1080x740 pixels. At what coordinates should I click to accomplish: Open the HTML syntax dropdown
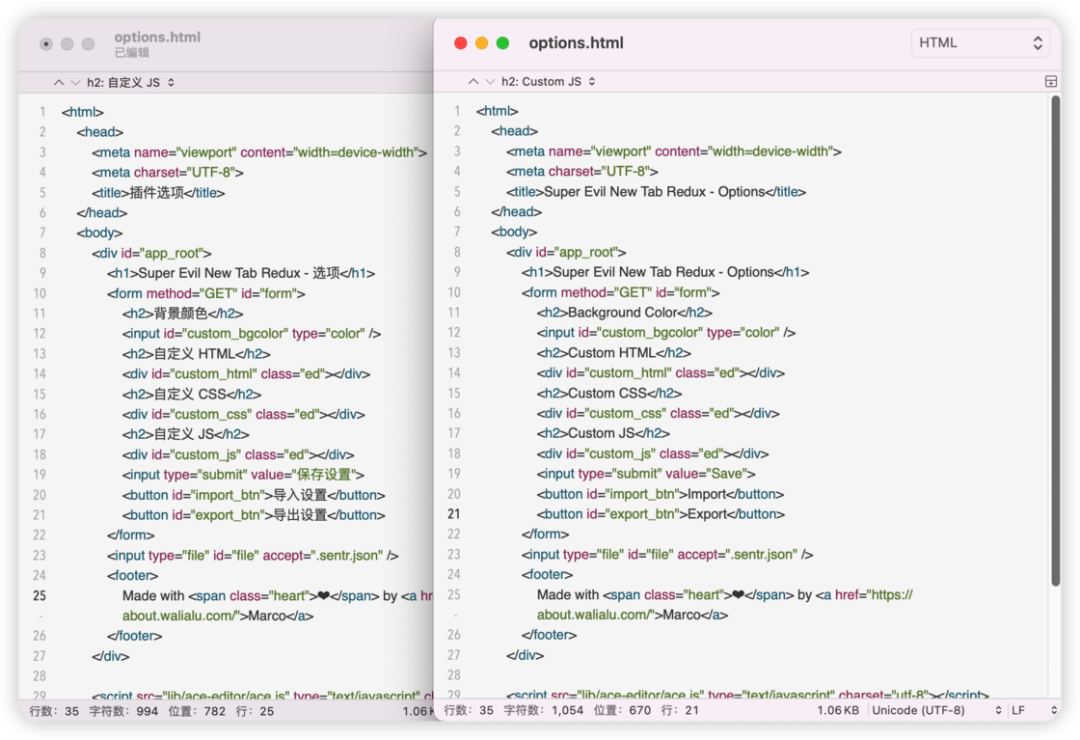[980, 43]
